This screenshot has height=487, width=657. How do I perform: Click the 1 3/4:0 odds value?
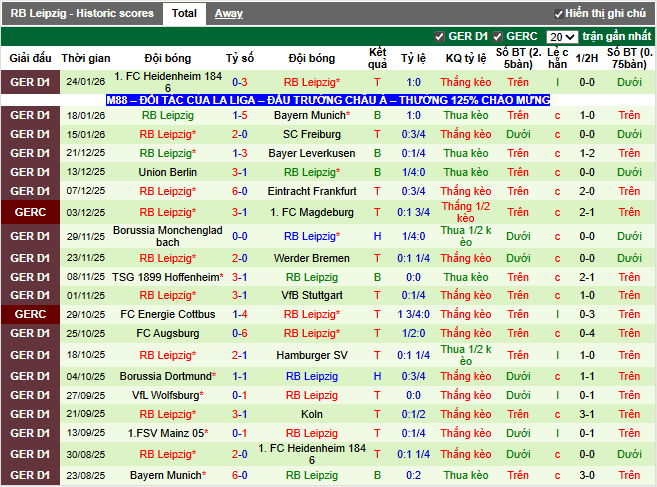pos(414,314)
